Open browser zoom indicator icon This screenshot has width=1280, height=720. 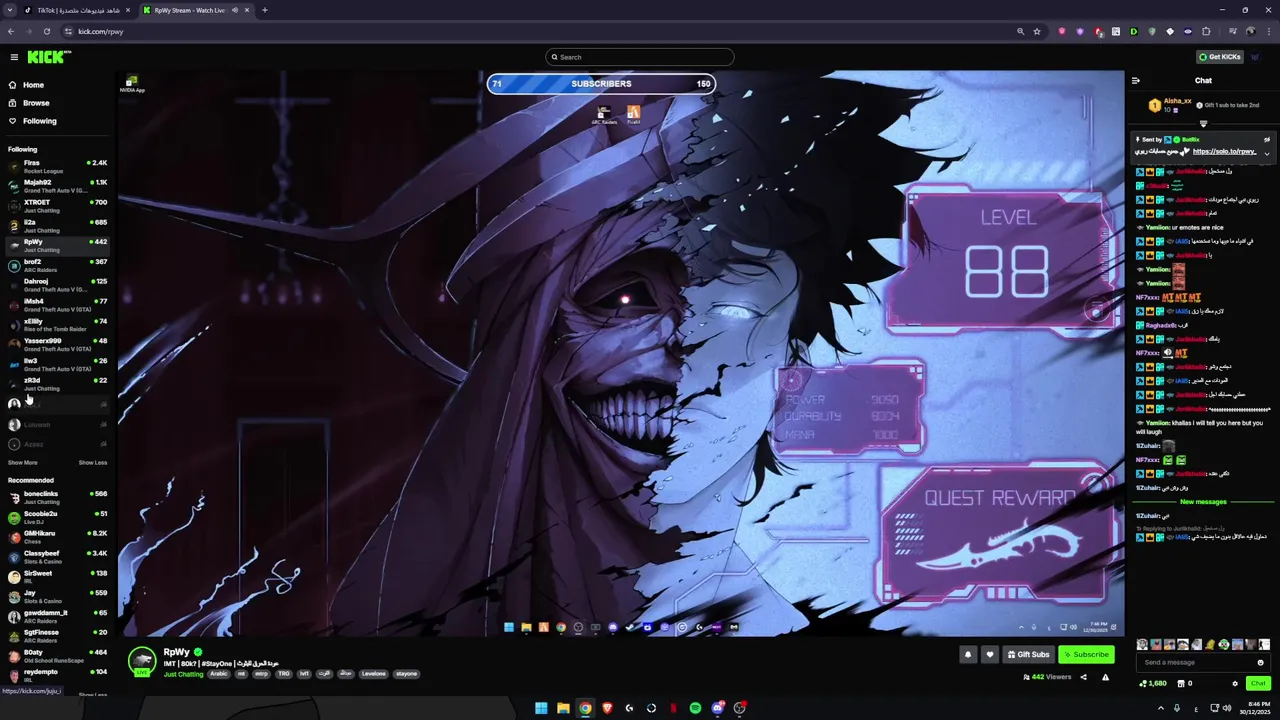click(x=1020, y=32)
